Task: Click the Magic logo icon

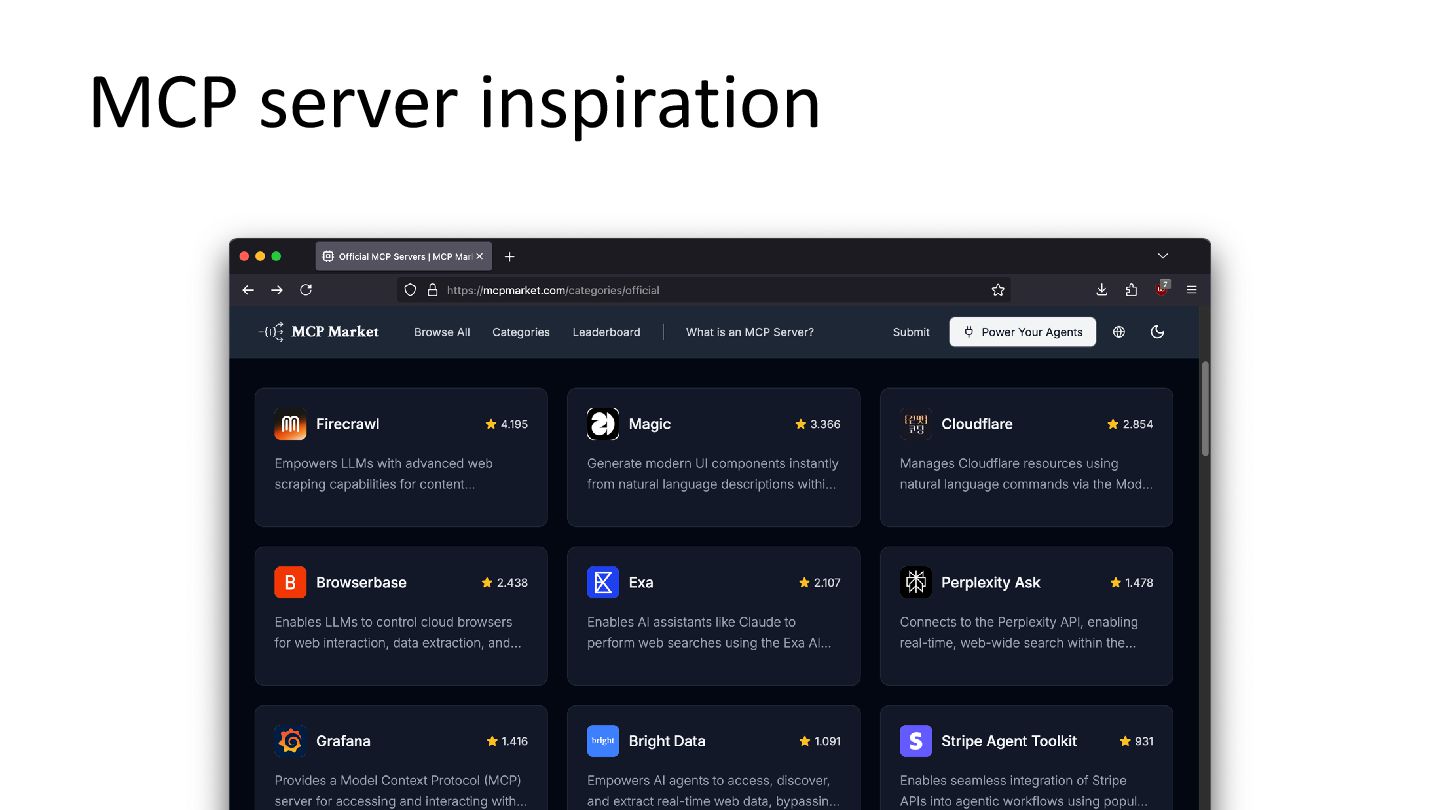Action: (x=603, y=424)
